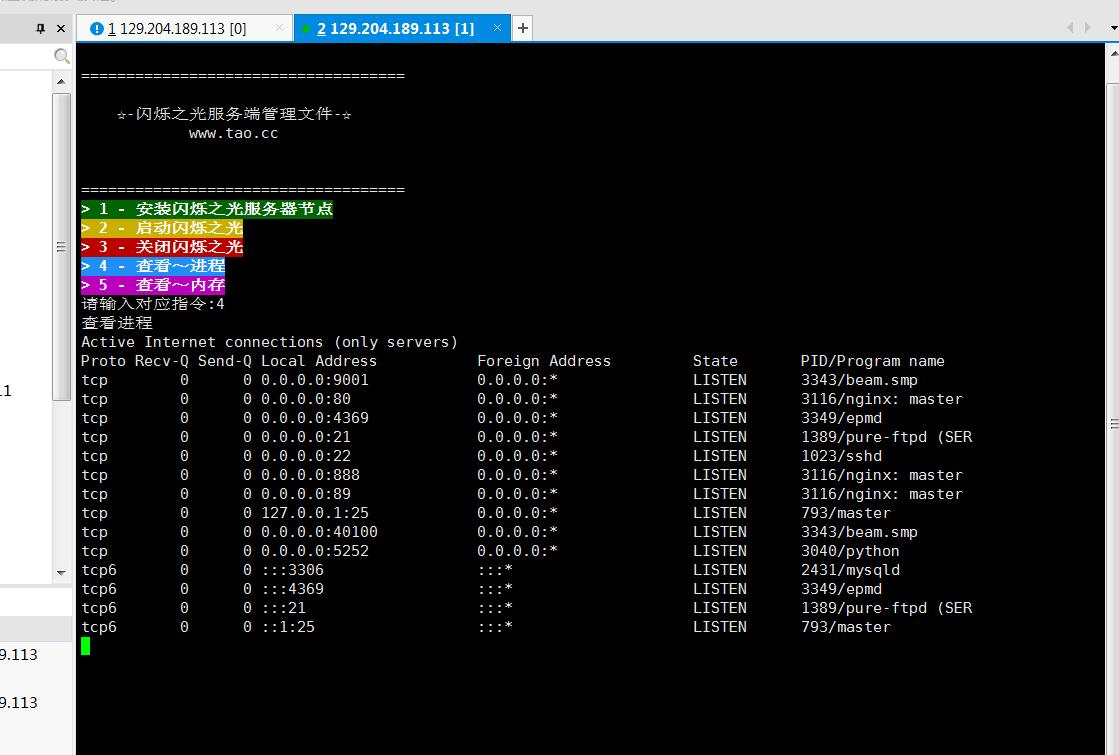Close the active 129.204.189.113 [1] tab
The width and height of the screenshot is (1119, 755).
pyautogui.click(x=498, y=28)
